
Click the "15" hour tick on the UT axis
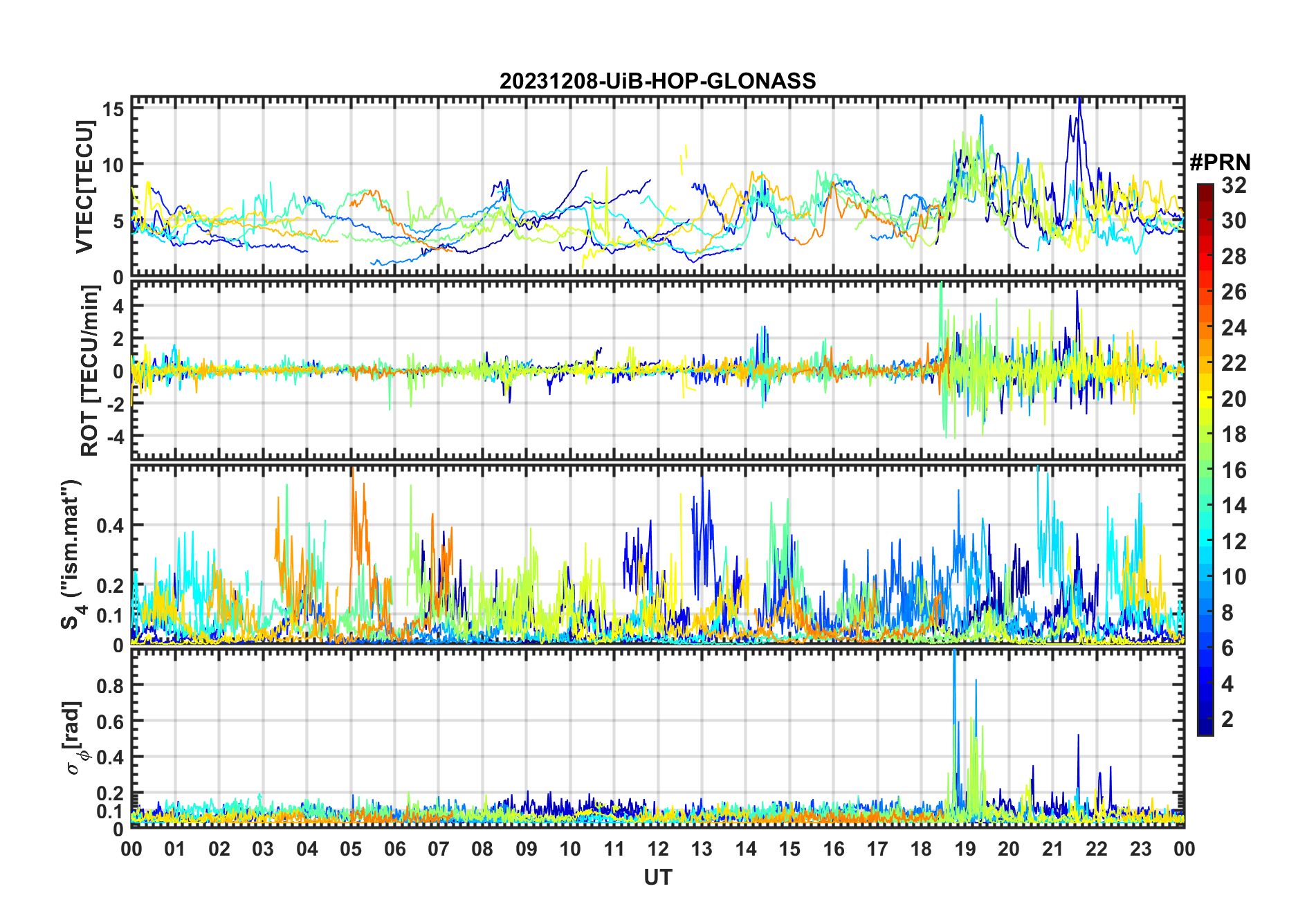pyautogui.click(x=789, y=849)
